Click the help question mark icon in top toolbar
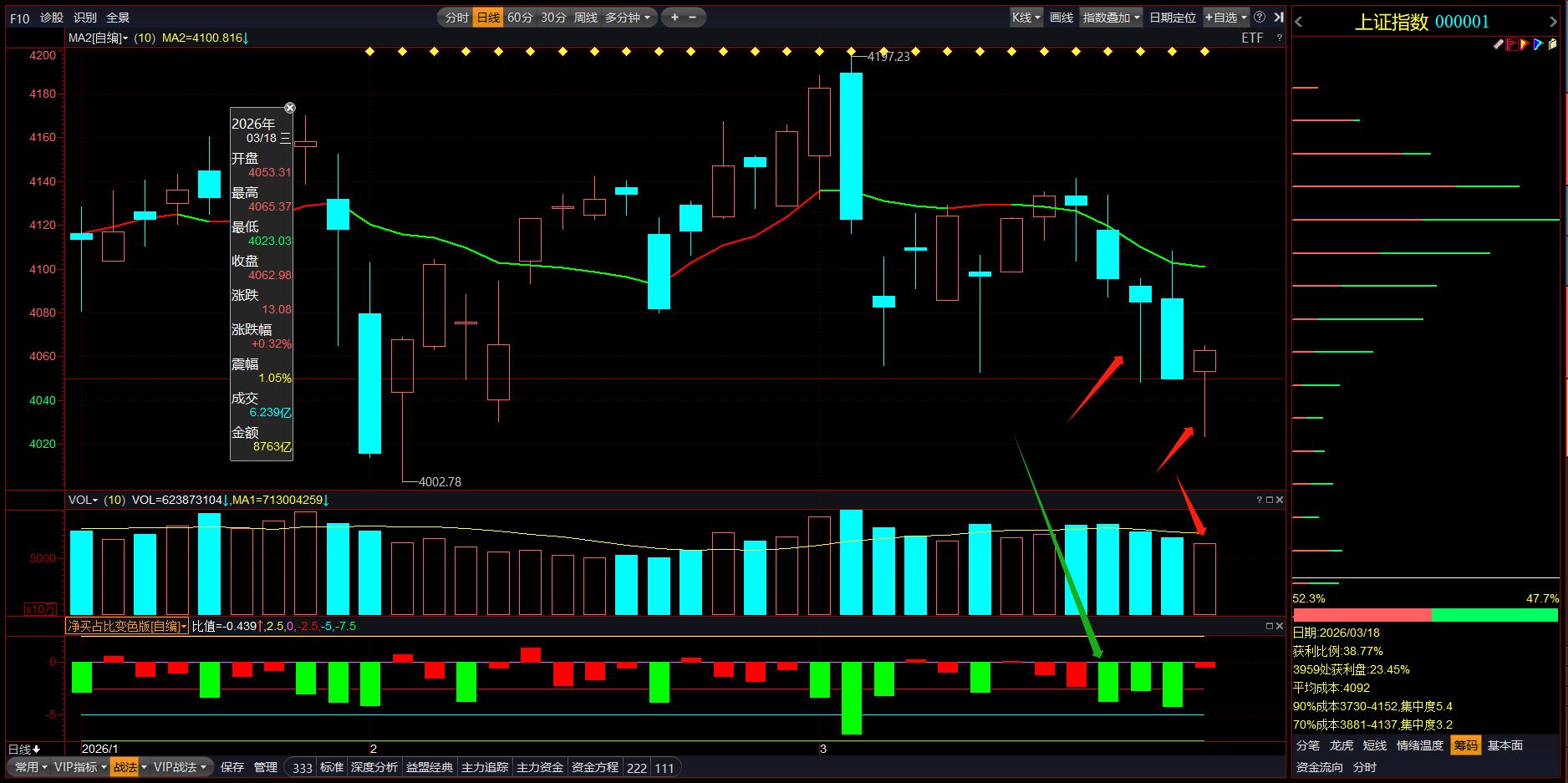Image resolution: width=1568 pixels, height=783 pixels. 1260,18
